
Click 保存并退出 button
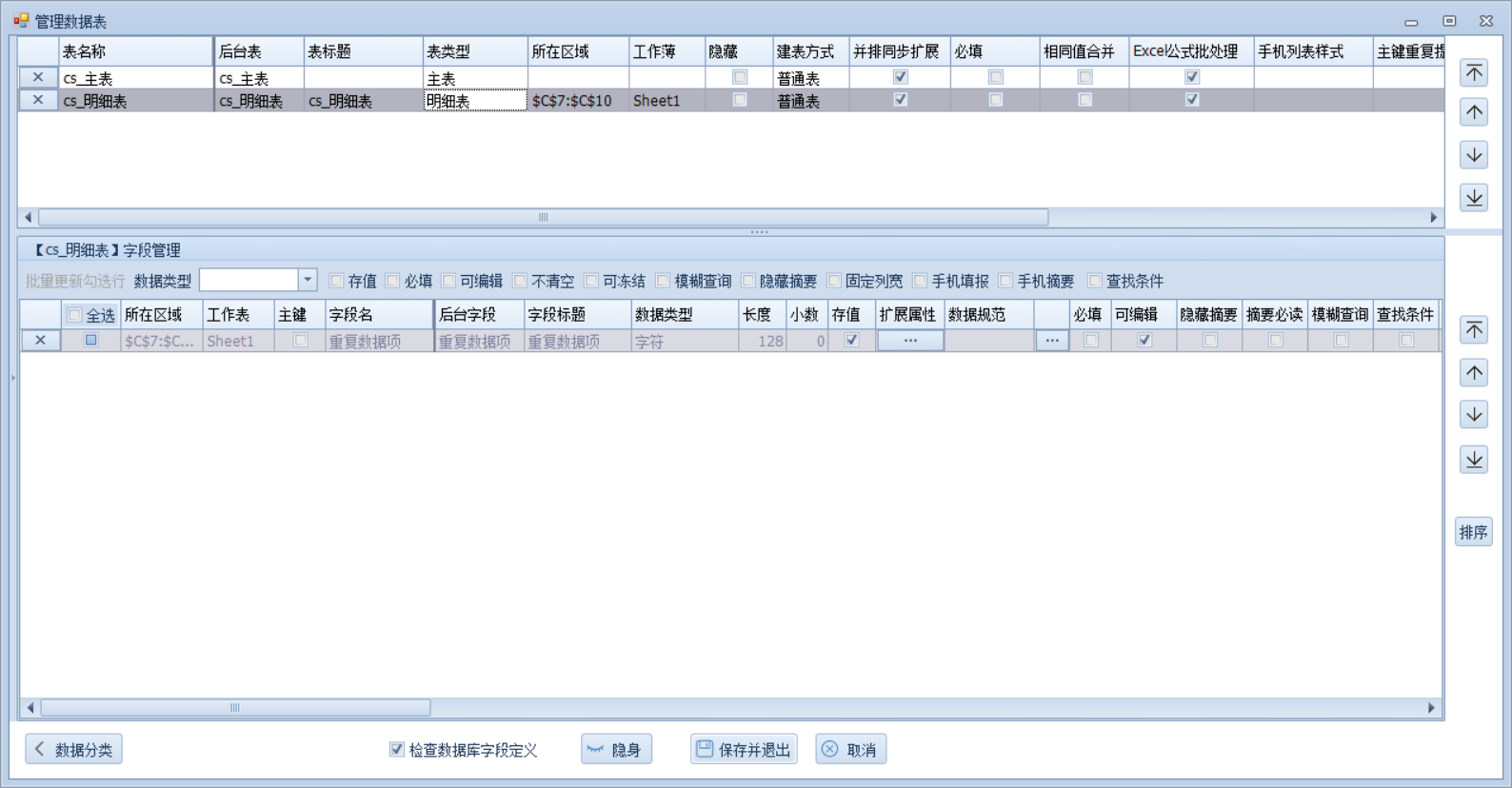(744, 750)
